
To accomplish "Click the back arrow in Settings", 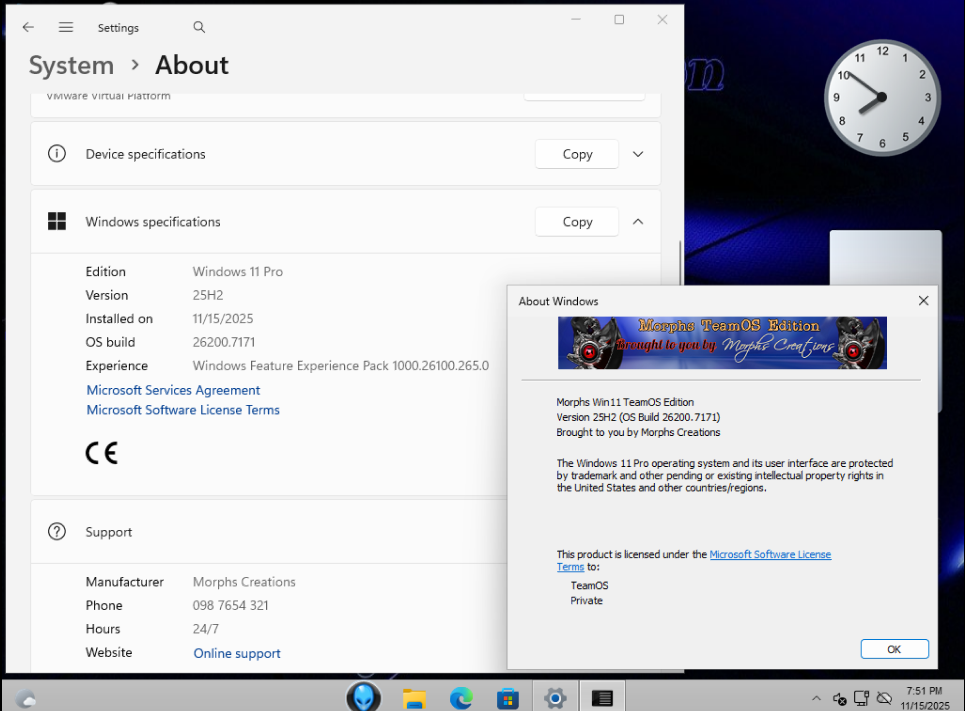I will (28, 28).
